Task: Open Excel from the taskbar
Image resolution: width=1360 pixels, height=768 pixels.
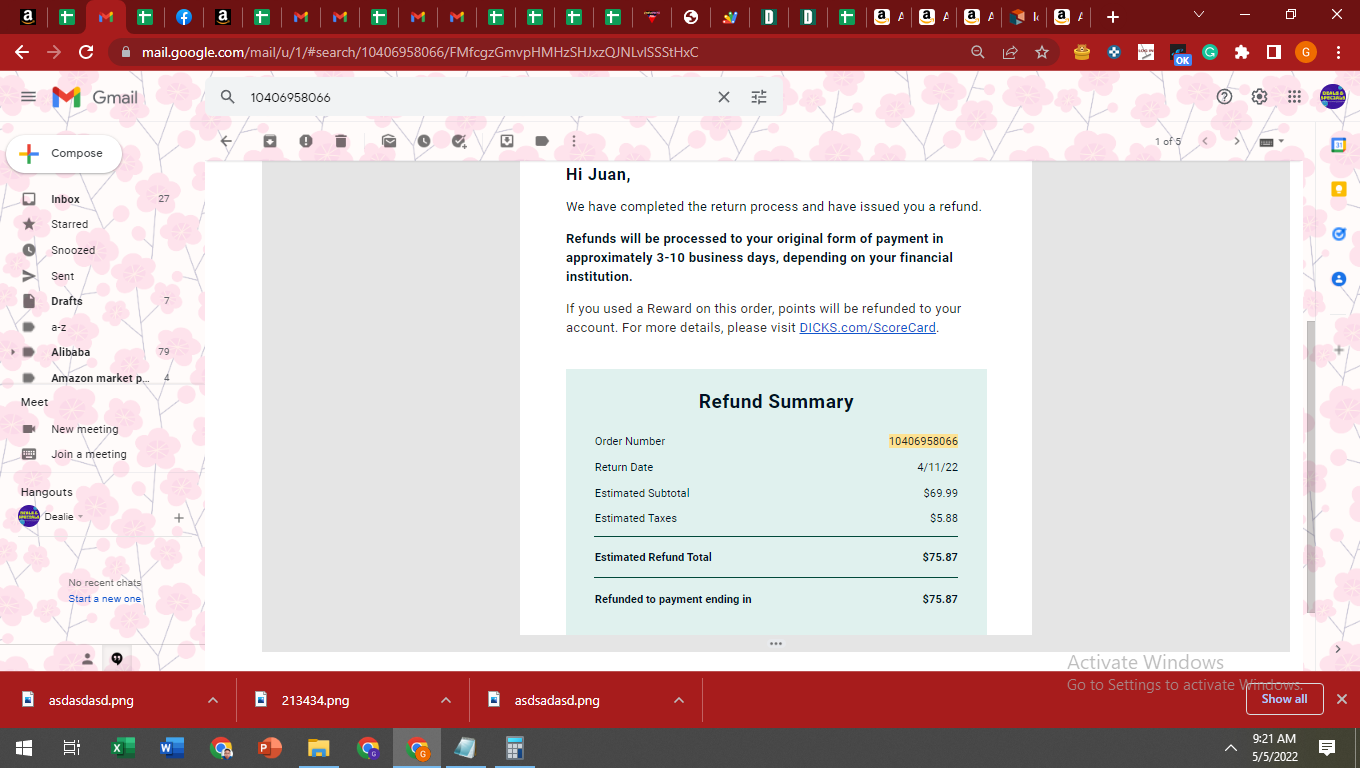Action: tap(123, 747)
